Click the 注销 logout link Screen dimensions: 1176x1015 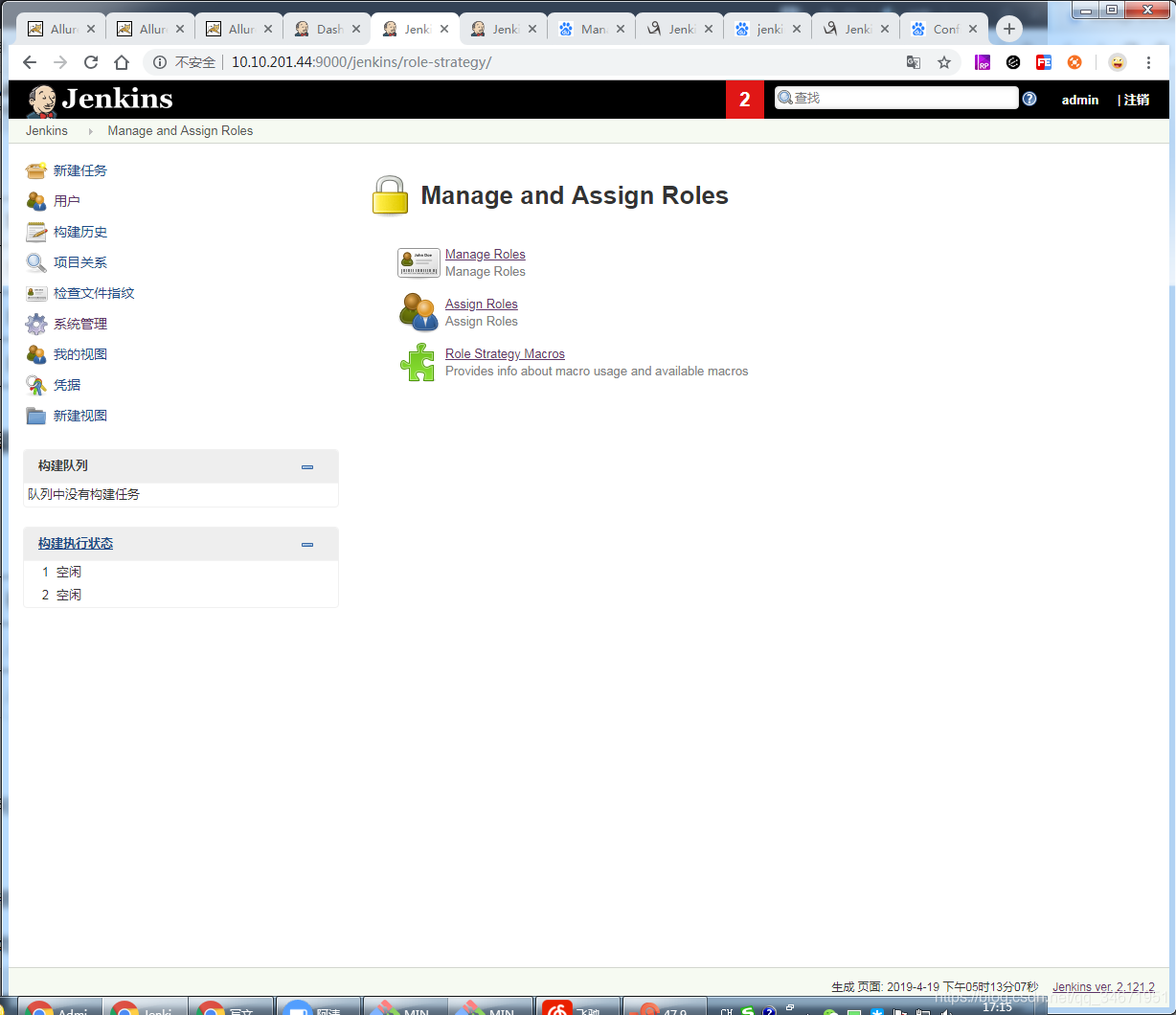point(1137,100)
